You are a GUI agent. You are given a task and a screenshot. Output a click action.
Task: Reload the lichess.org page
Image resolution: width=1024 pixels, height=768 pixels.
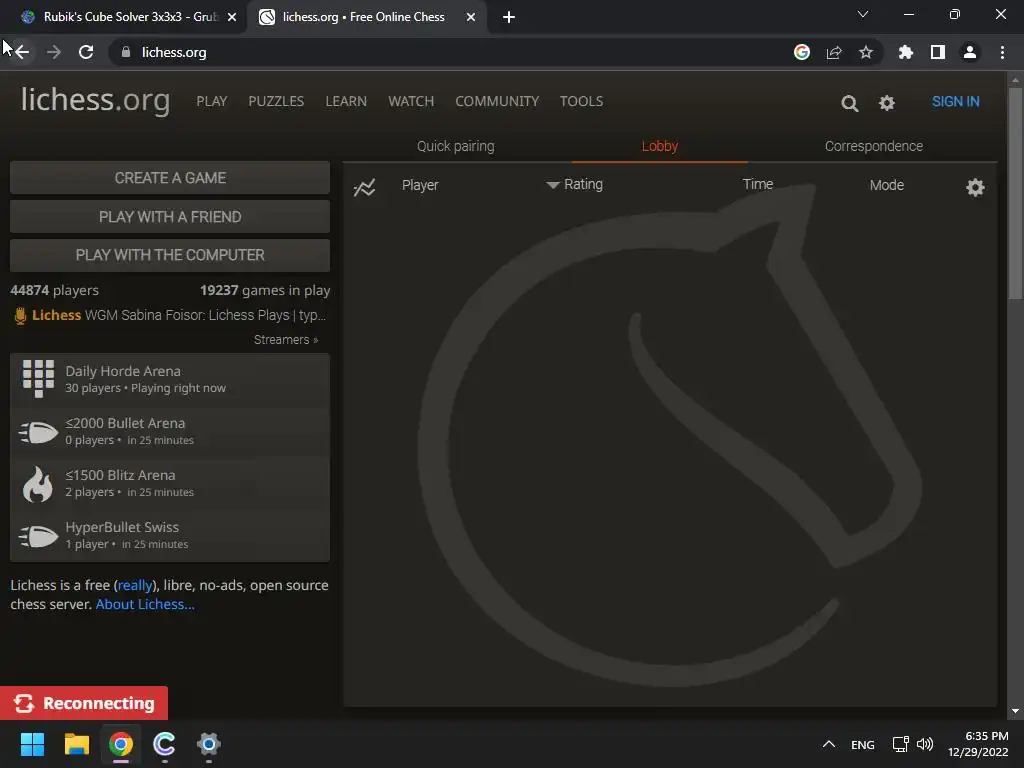tap(86, 52)
